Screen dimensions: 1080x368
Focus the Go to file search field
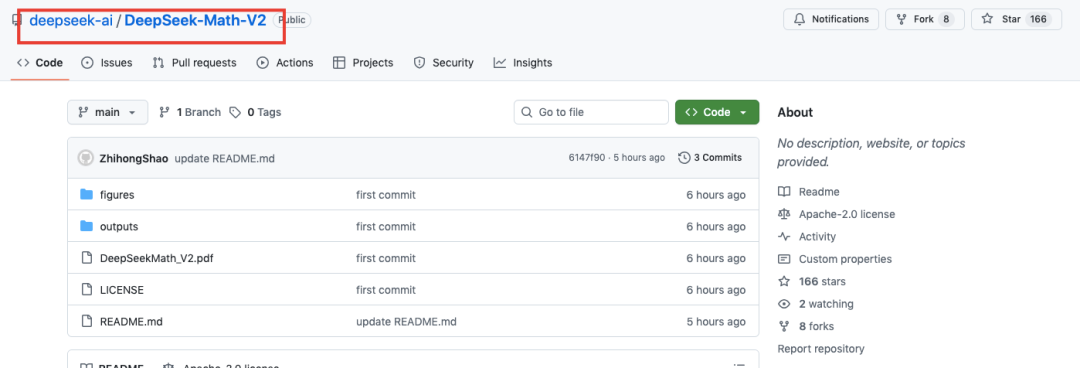pyautogui.click(x=591, y=112)
